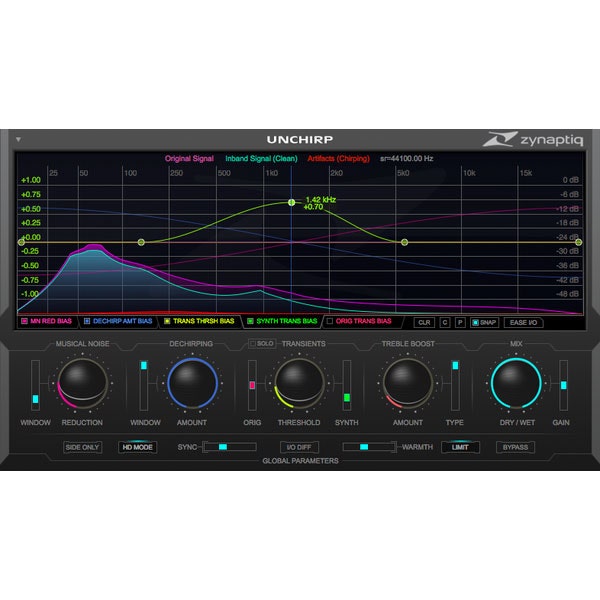This screenshot has height=600, width=600.
Task: Toggle HD MODE on or off
Action: click(x=138, y=447)
